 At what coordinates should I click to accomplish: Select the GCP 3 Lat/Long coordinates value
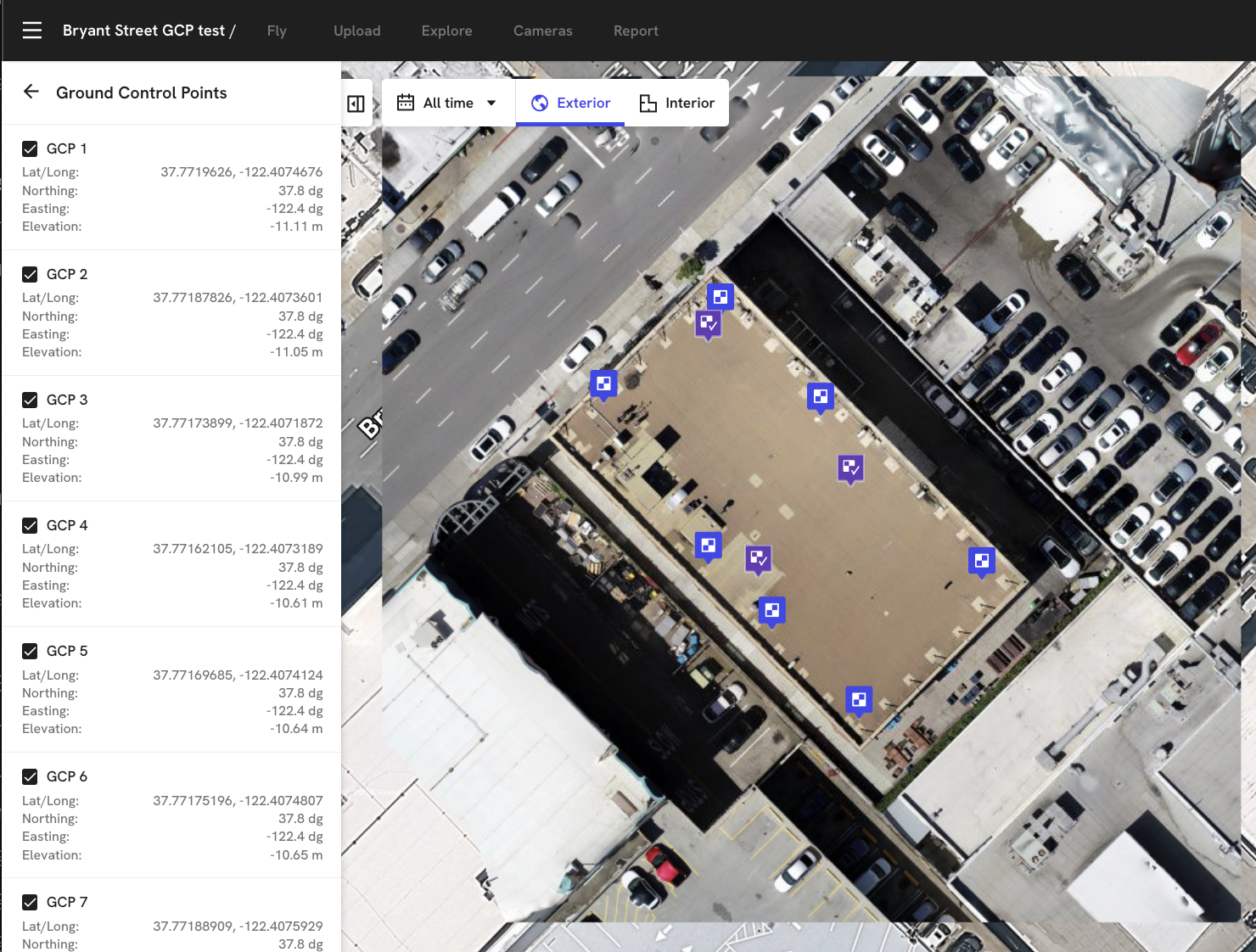click(x=238, y=423)
